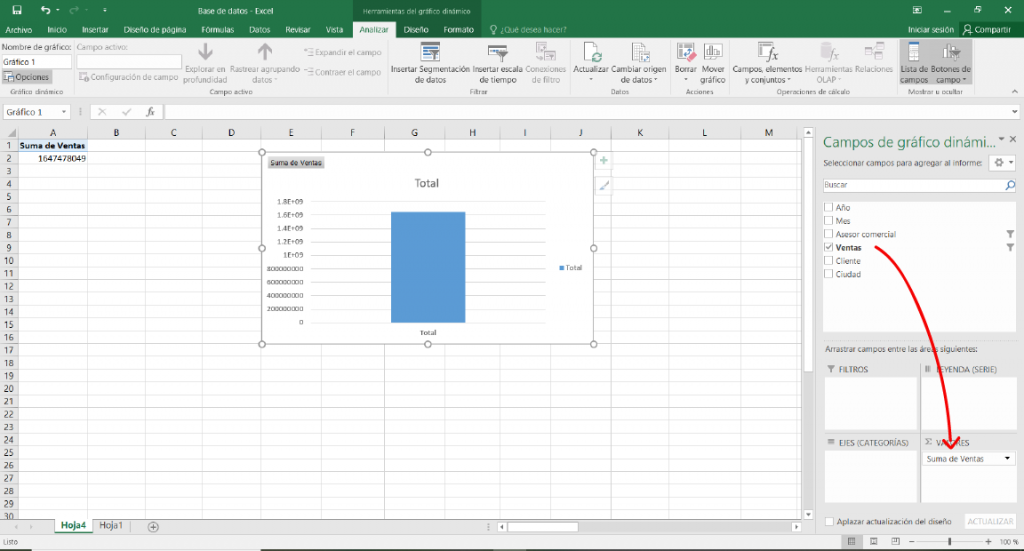Click the zoom slider handle
1024x551 pixels.
[x=950, y=541]
